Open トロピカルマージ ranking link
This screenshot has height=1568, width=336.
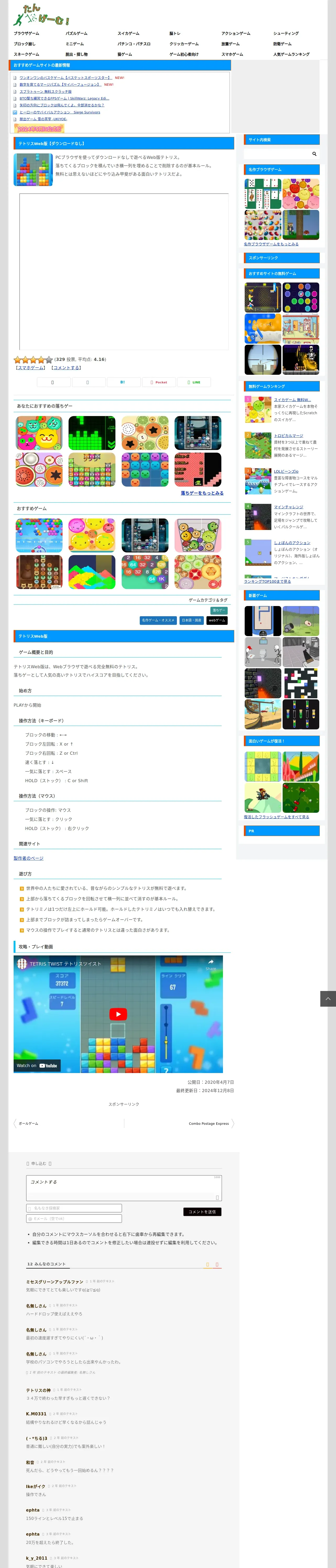coord(288,436)
